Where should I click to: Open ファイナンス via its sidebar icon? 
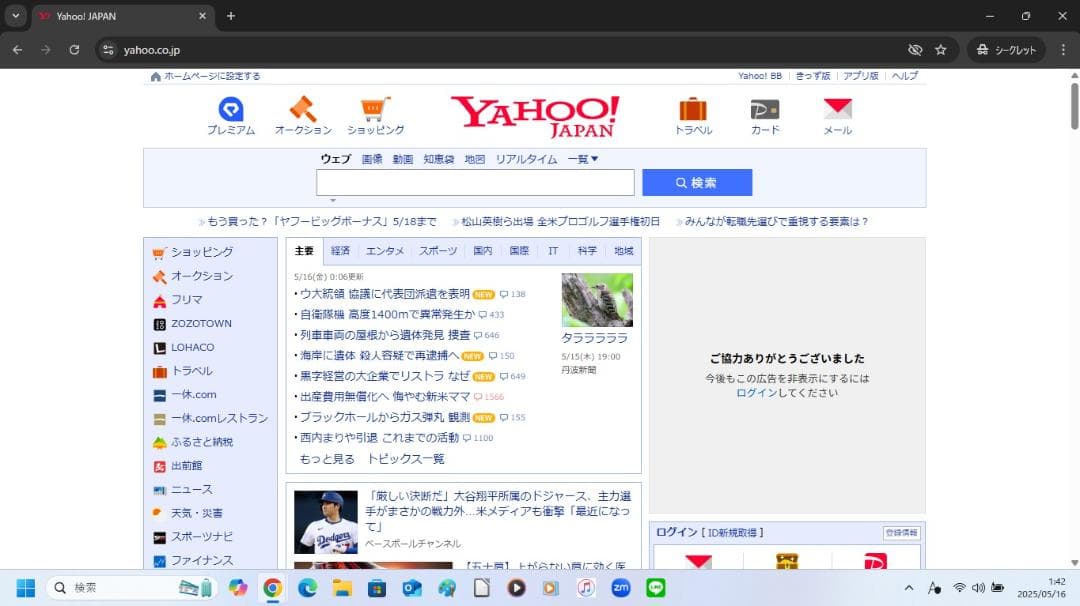click(159, 561)
